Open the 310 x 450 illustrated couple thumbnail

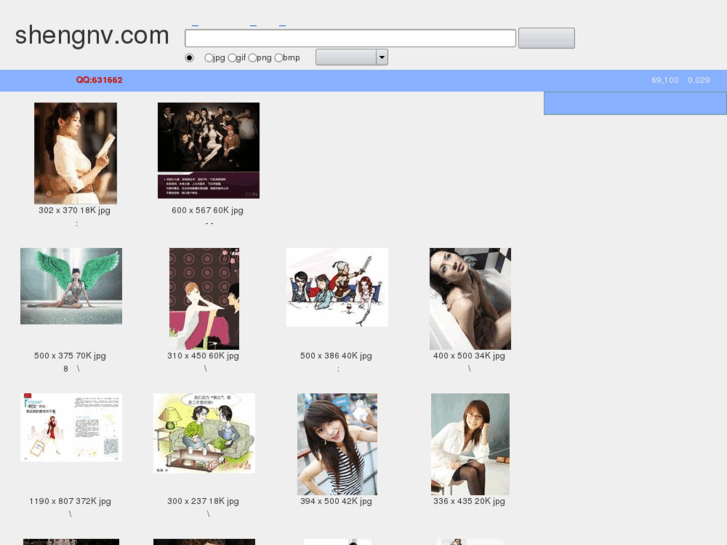pos(204,299)
